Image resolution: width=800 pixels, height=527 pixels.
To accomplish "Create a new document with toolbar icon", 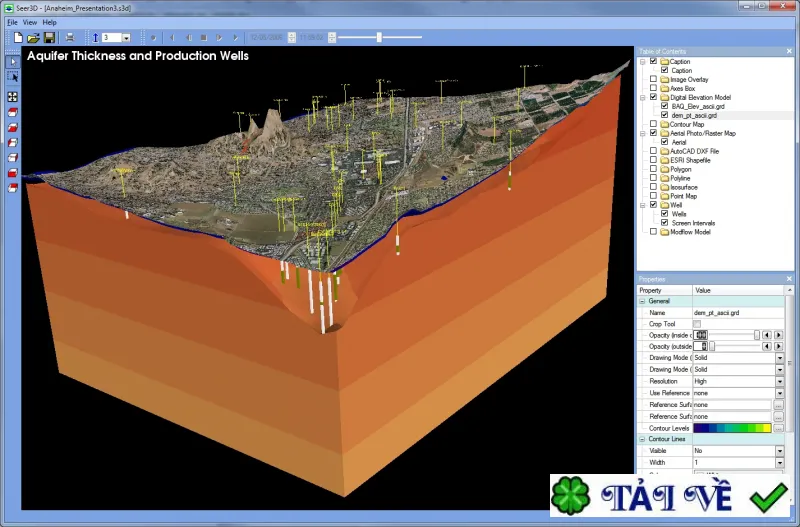I will [18, 37].
